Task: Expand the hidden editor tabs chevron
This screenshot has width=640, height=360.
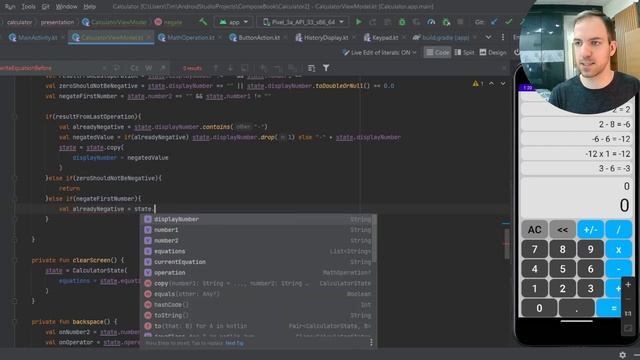Action: tap(488, 37)
